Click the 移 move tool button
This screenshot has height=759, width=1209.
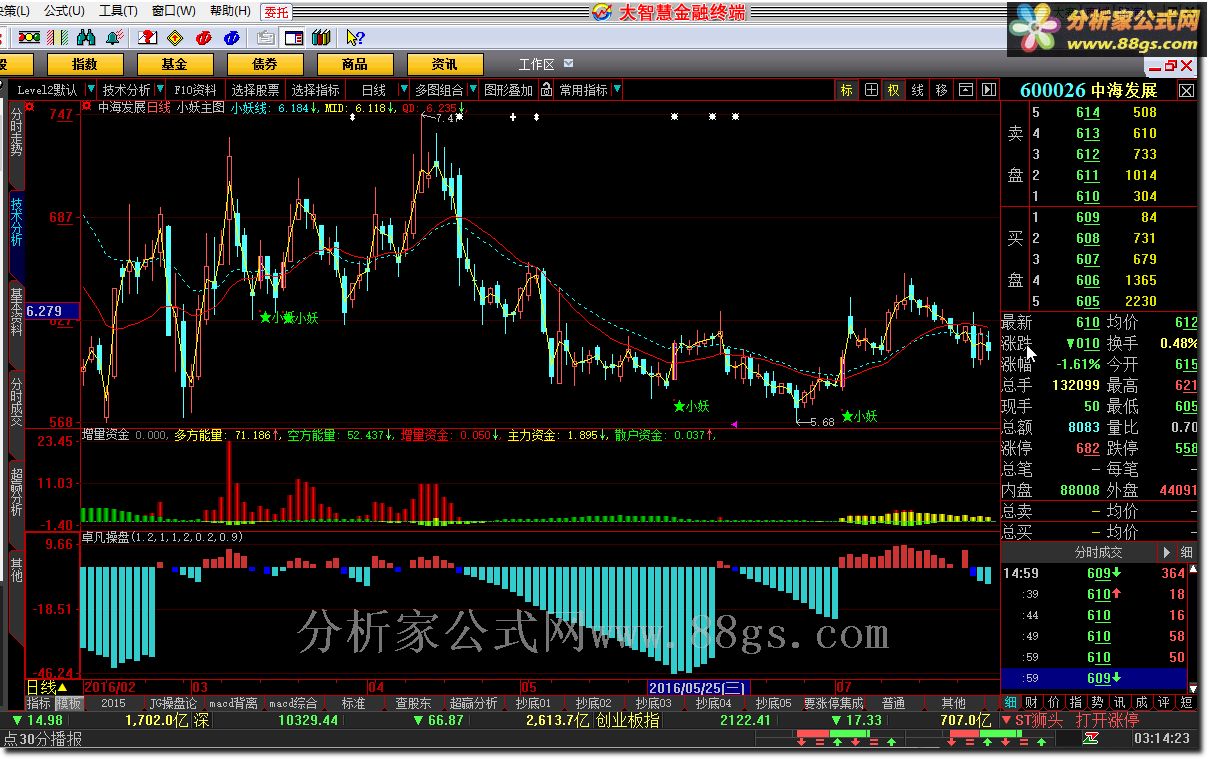pos(941,89)
